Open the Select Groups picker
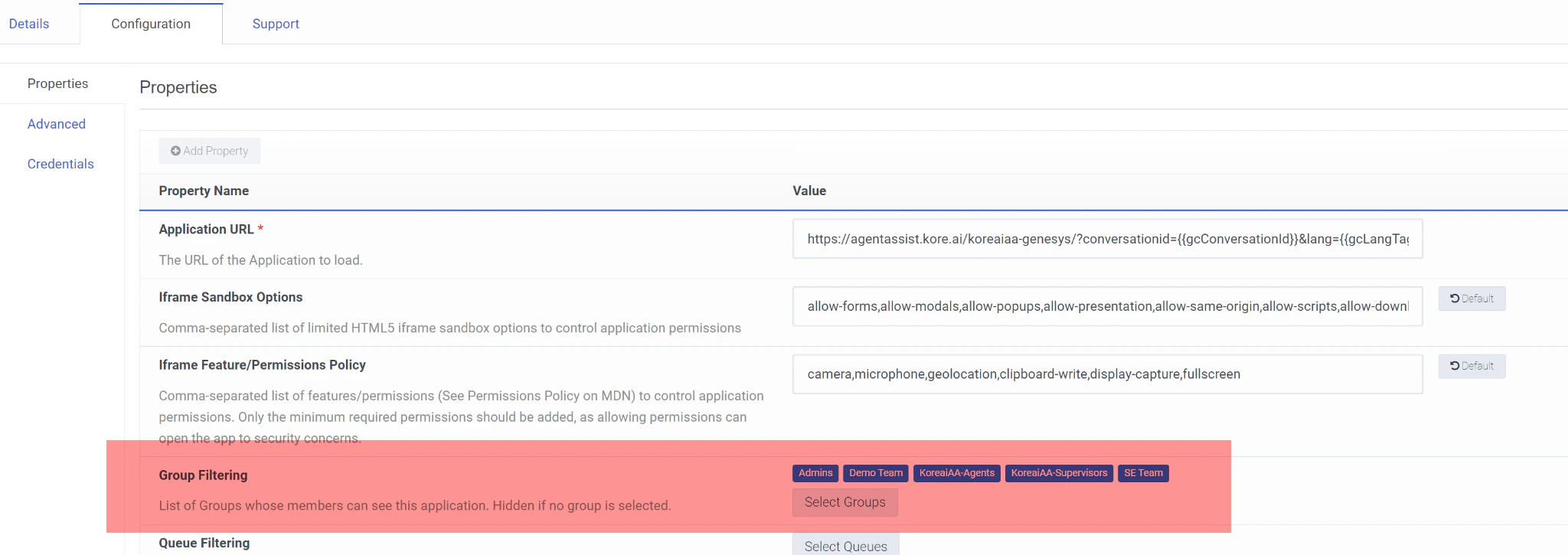Image resolution: width=1568 pixels, height=555 pixels. coord(844,502)
